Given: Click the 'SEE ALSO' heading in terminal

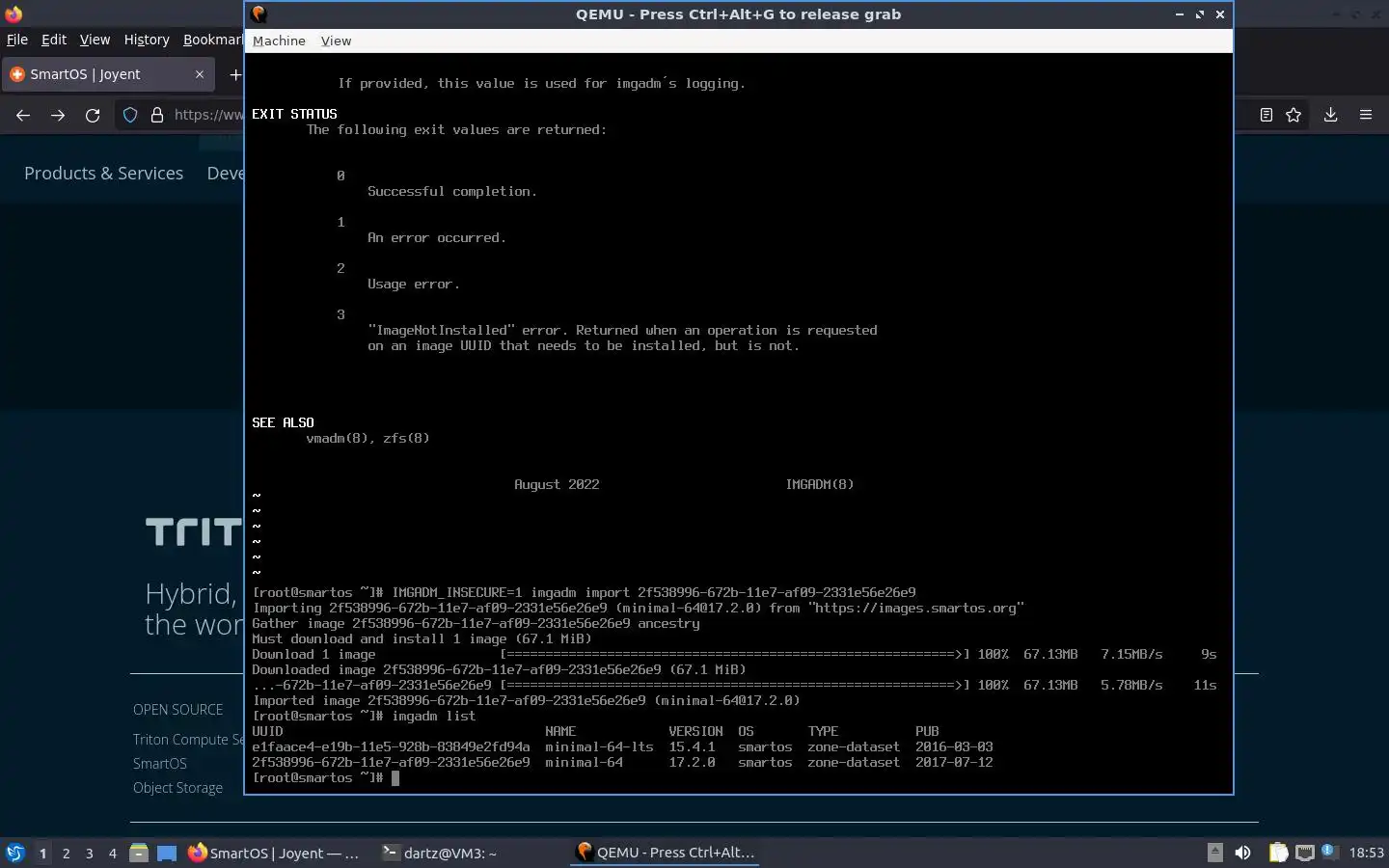Looking at the screenshot, I should 283,422.
